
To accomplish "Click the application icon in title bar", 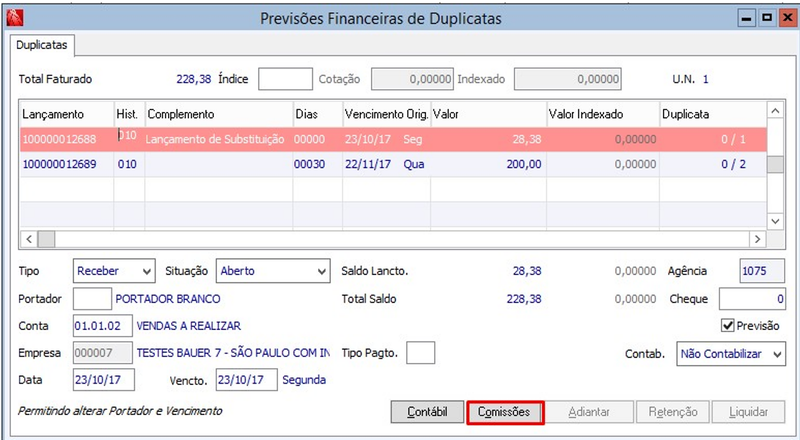I will [15, 18].
